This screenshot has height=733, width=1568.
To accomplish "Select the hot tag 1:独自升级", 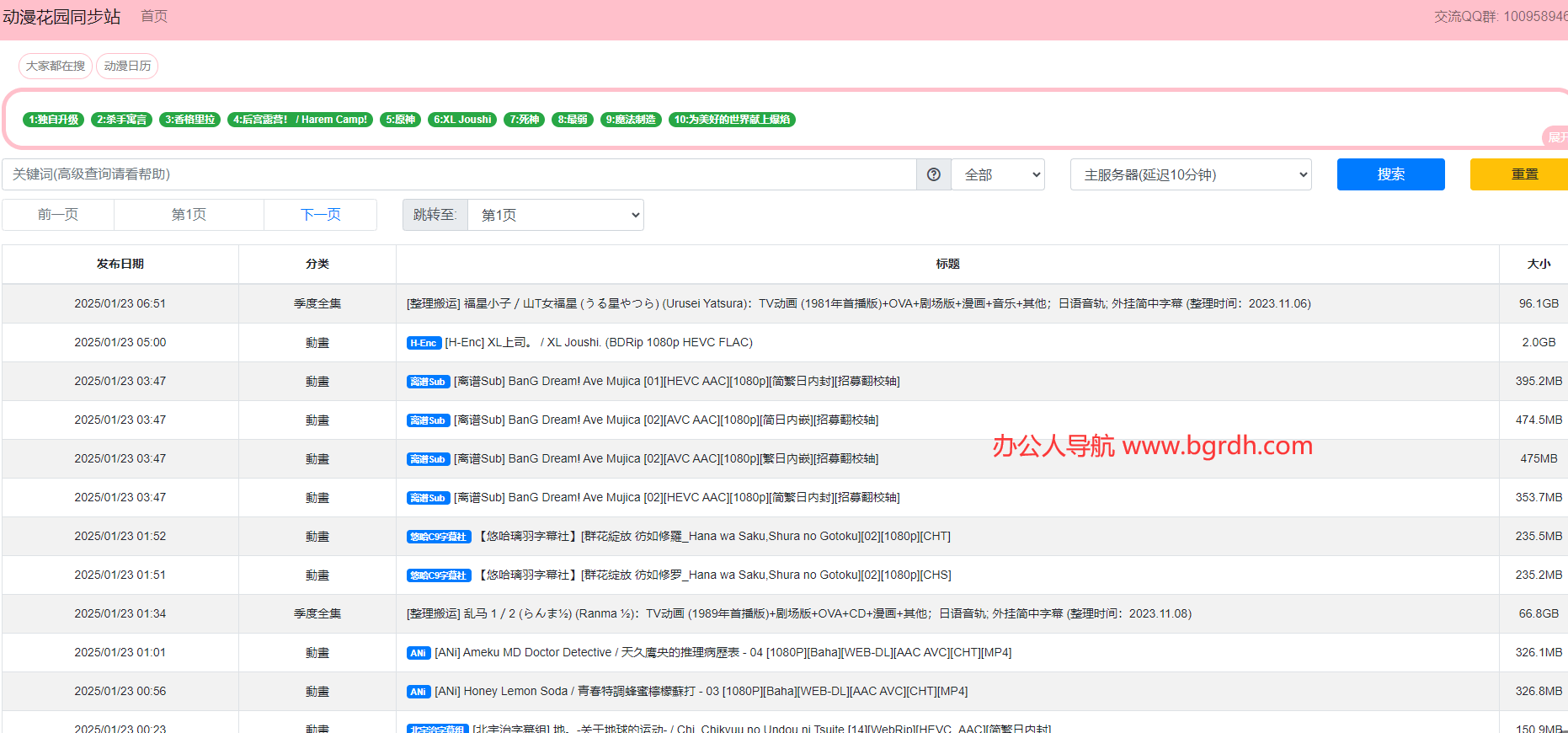I will [53, 120].
